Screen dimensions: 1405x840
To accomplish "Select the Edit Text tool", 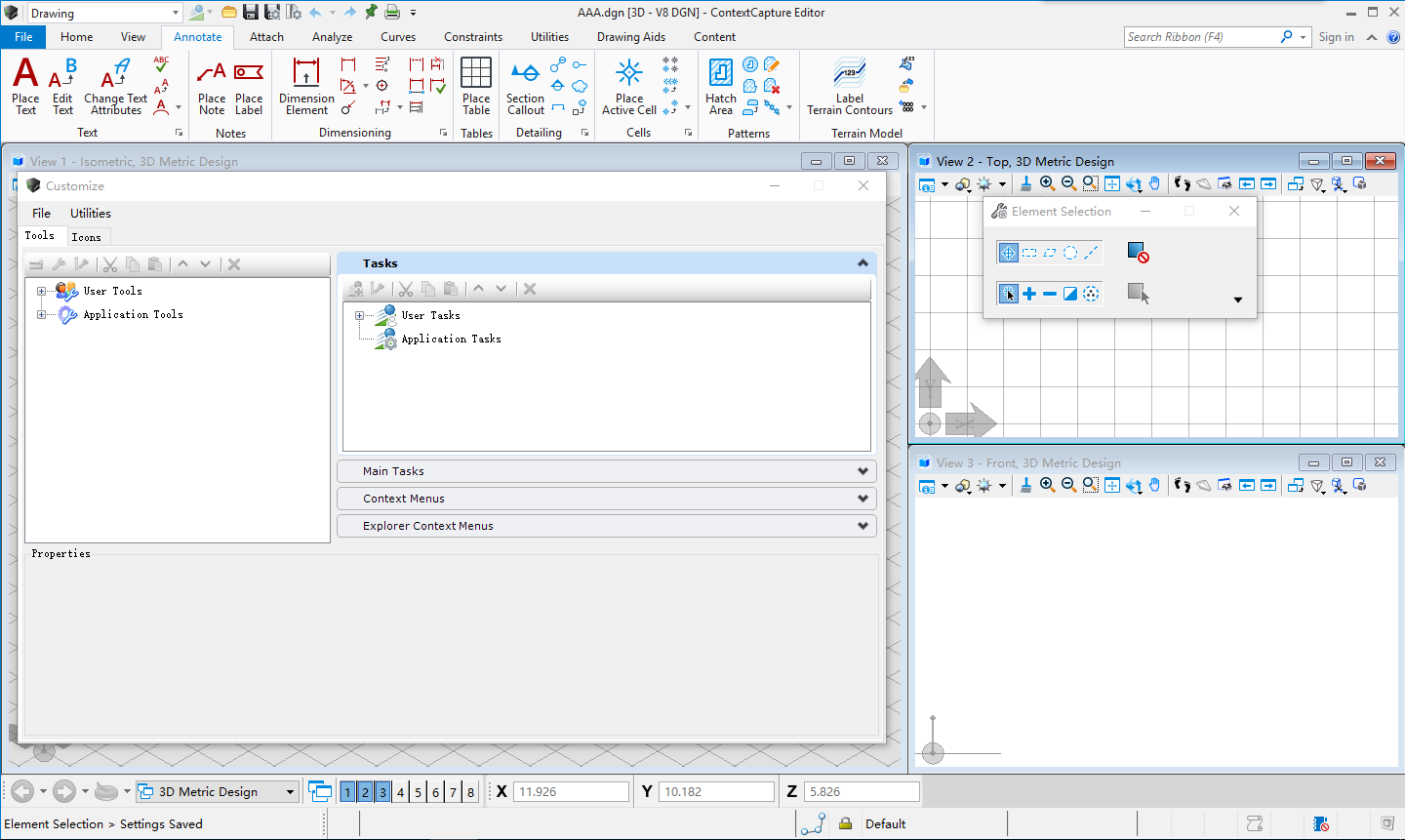I will (62, 86).
